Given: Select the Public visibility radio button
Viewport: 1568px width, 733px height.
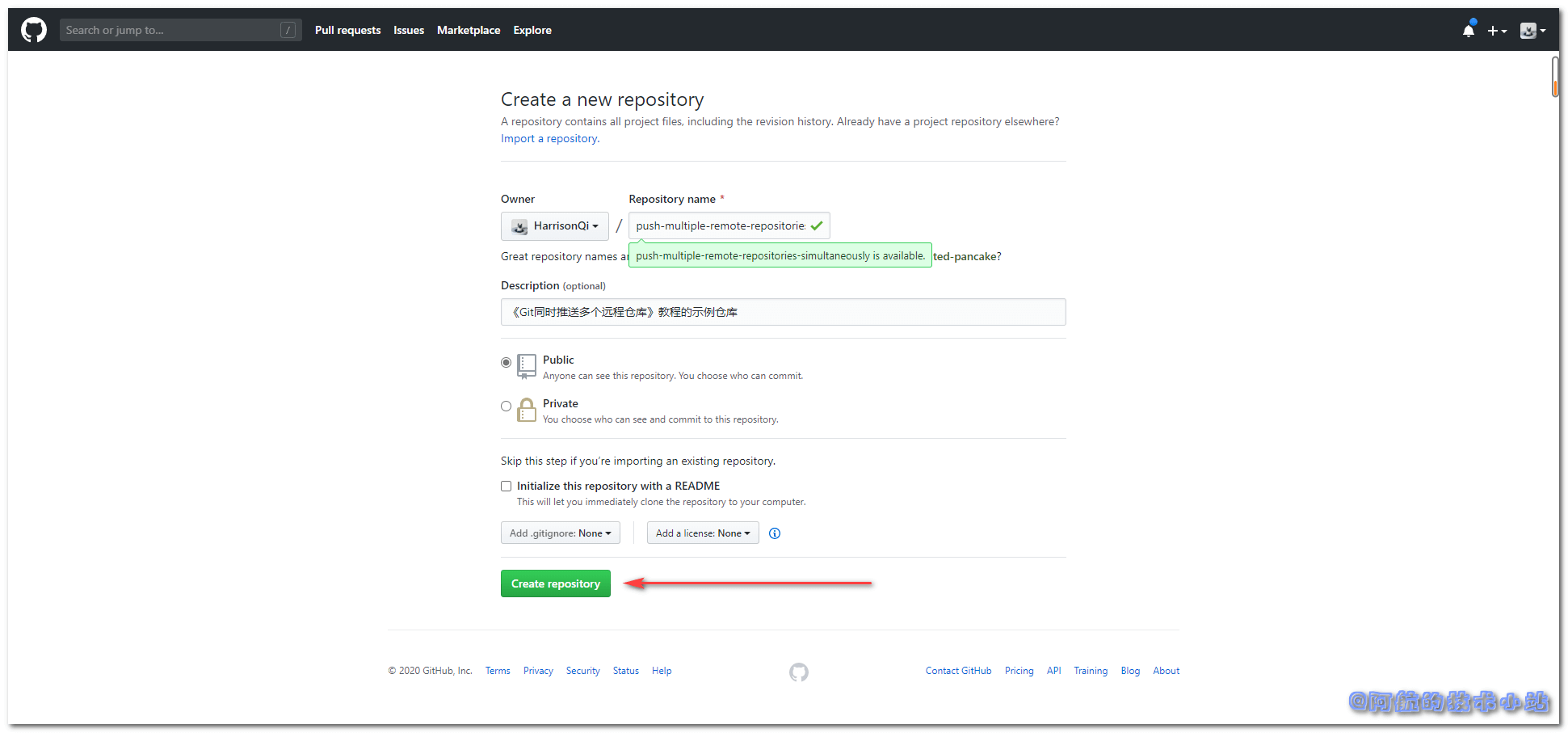Looking at the screenshot, I should click(507, 363).
